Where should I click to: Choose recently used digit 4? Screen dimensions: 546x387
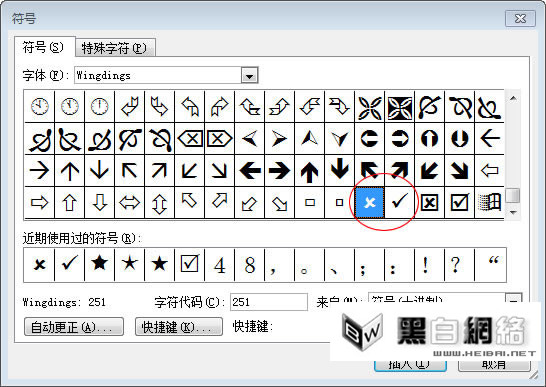click(219, 265)
